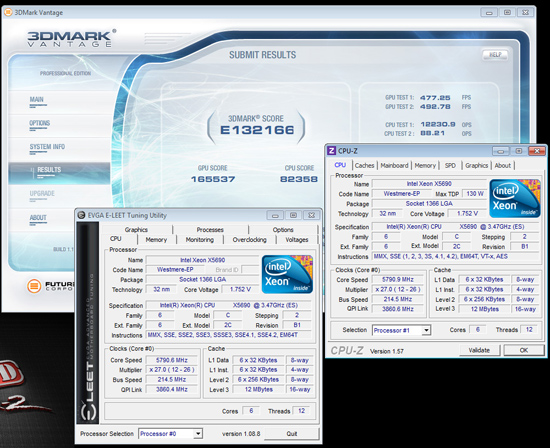Open the Processor Selection dropdown in E-LEET
Screen dimensions: 550x448
[x=198, y=434]
